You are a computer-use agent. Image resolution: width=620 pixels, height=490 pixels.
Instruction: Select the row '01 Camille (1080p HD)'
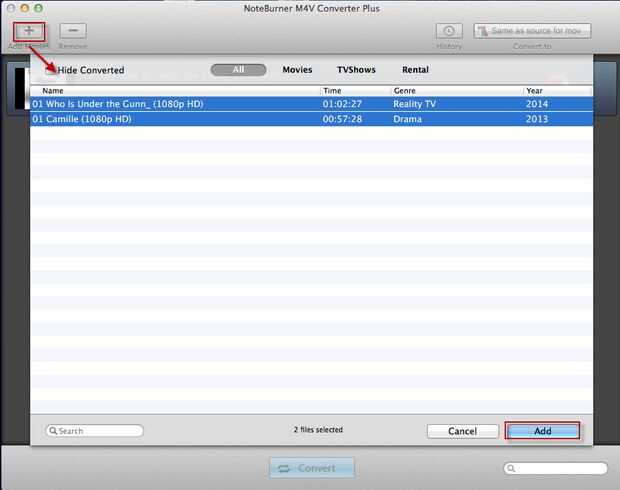pyautogui.click(x=312, y=119)
